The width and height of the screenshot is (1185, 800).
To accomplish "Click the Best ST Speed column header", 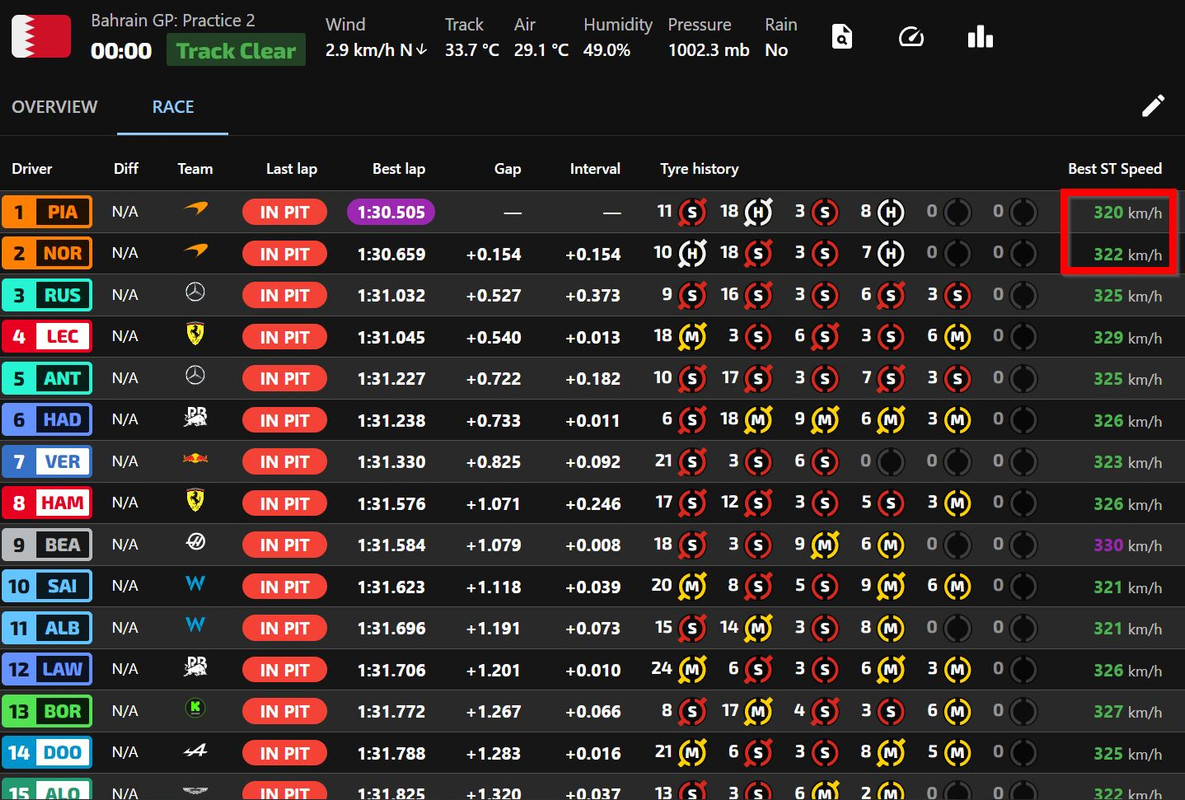I will pos(1115,168).
